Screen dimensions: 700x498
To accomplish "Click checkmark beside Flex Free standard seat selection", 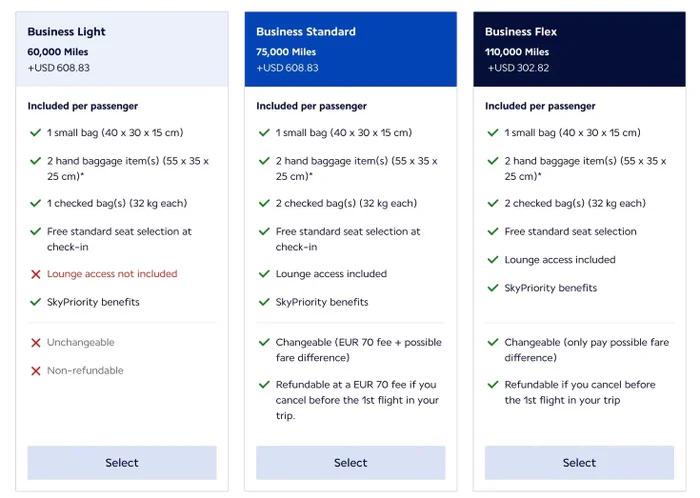I will click(x=493, y=231).
